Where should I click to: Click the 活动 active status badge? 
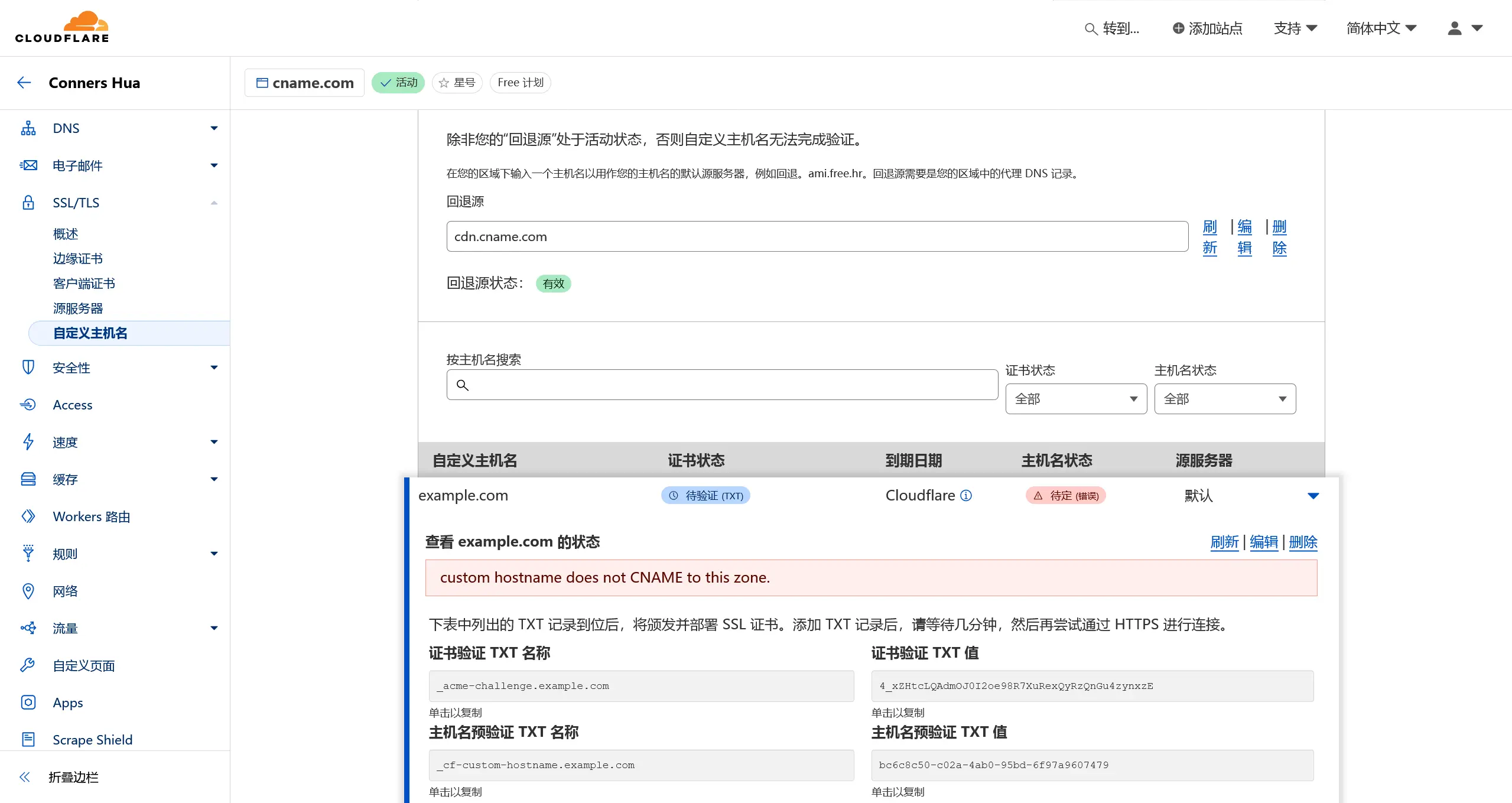pos(398,83)
